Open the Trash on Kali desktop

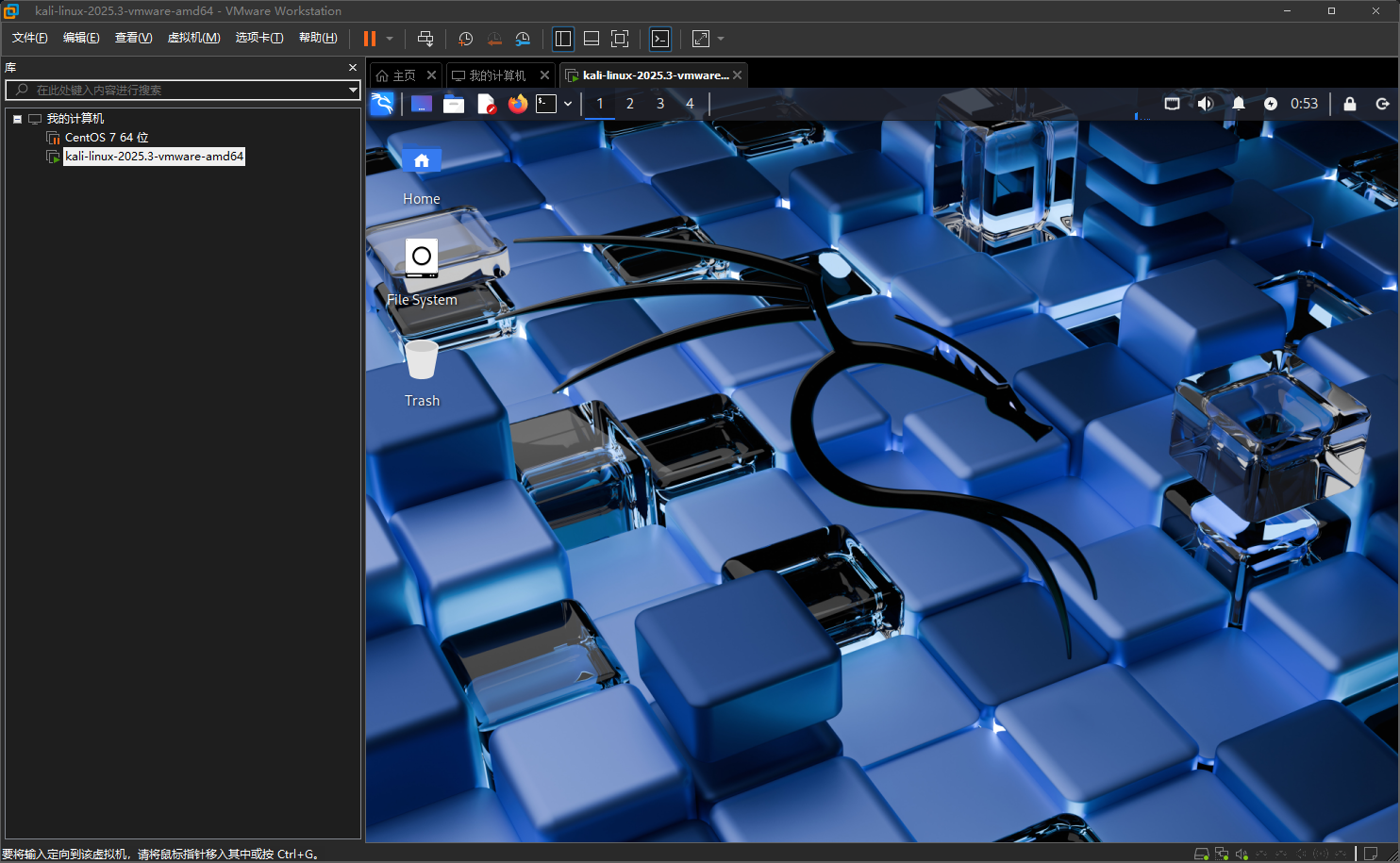click(422, 373)
